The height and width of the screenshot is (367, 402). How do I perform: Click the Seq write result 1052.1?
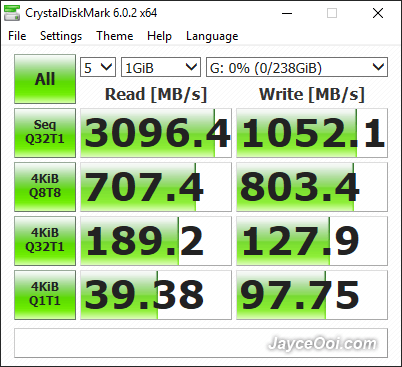pyautogui.click(x=312, y=133)
